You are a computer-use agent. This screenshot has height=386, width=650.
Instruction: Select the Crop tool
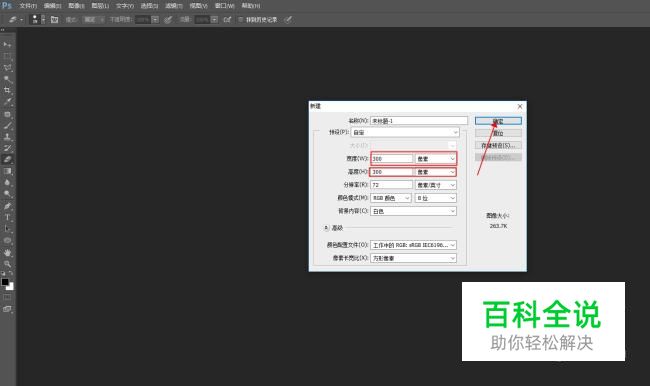[7, 90]
